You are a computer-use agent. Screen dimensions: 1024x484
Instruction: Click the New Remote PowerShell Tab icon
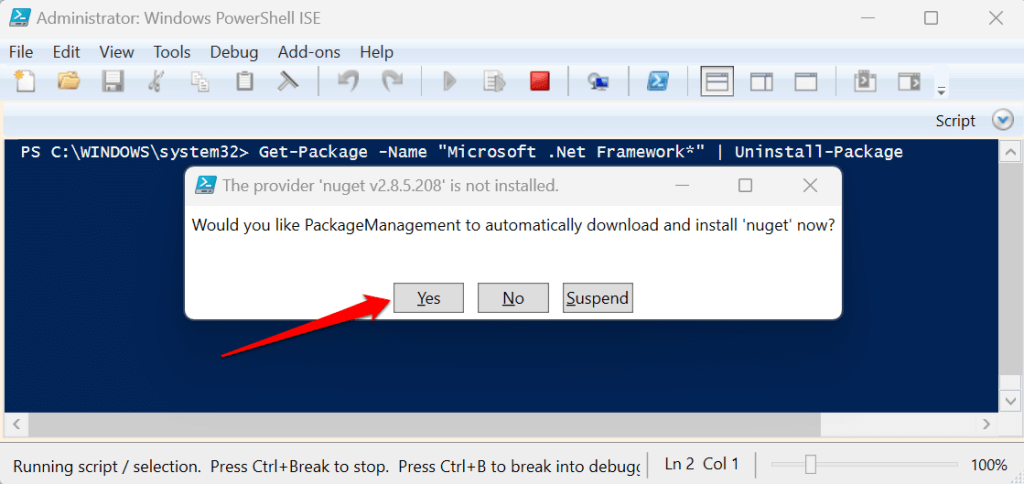pos(599,82)
